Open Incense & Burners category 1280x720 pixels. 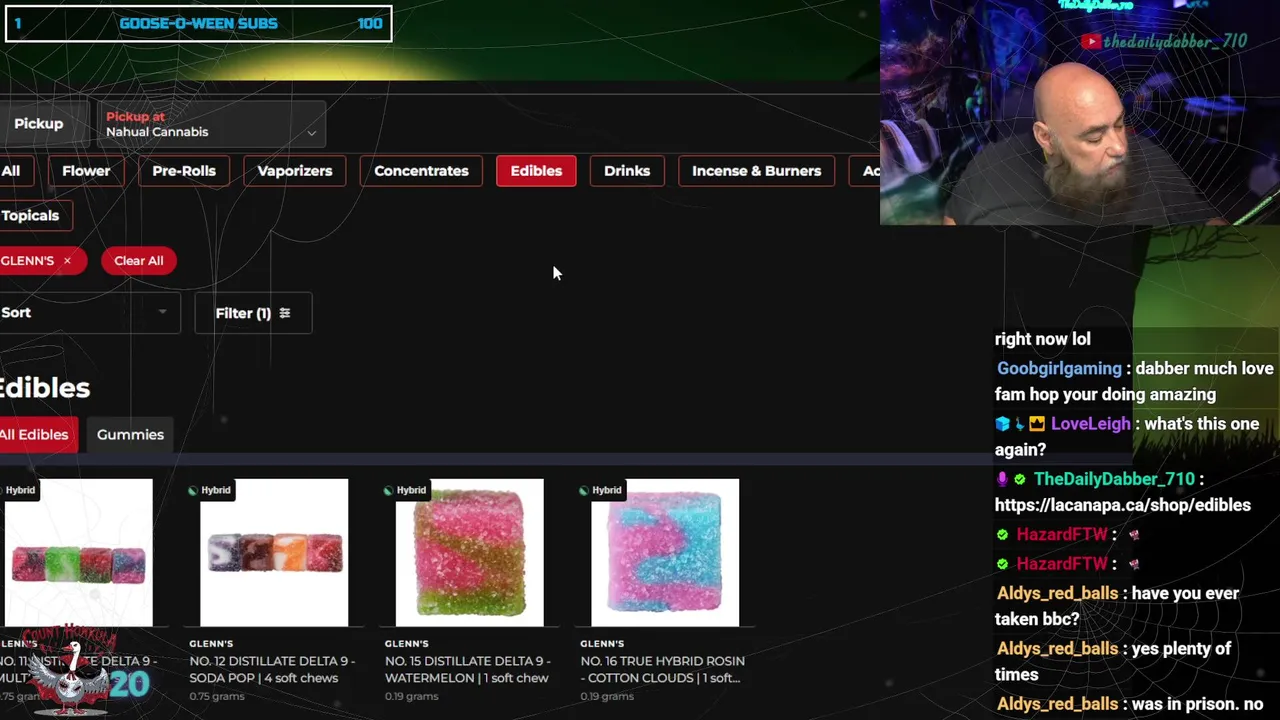click(756, 171)
